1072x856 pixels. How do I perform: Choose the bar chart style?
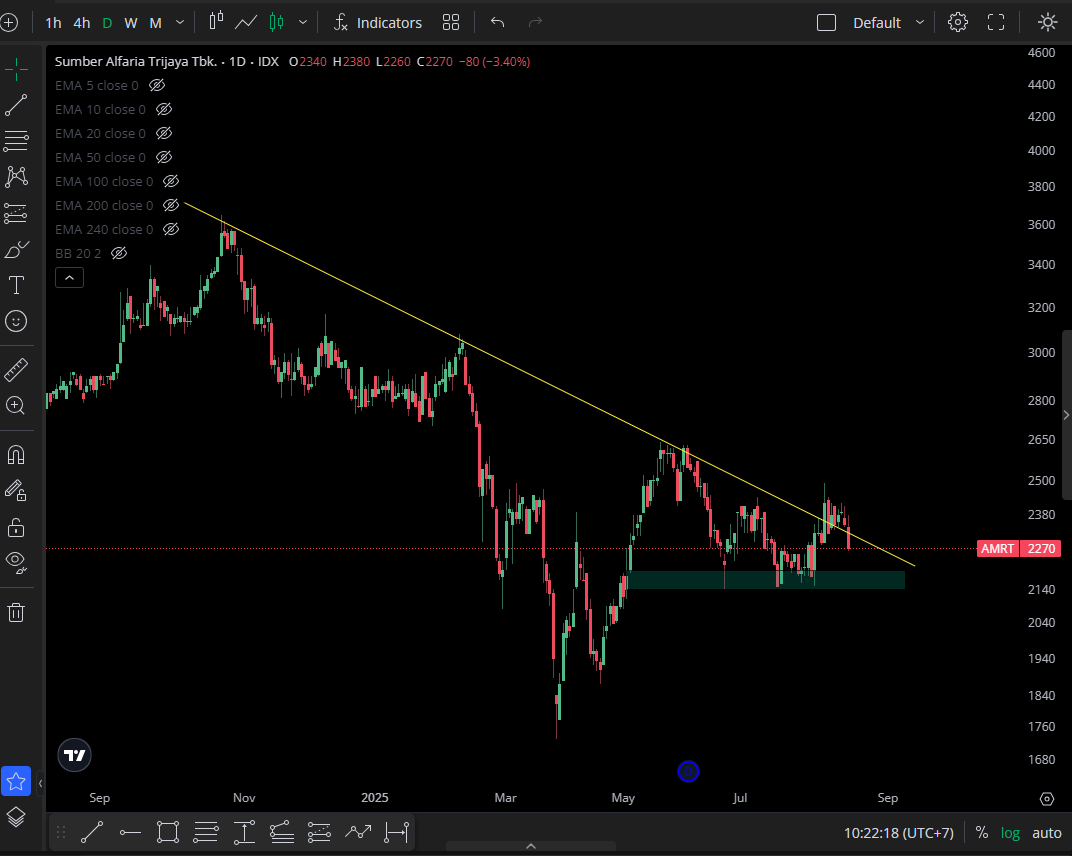(216, 22)
